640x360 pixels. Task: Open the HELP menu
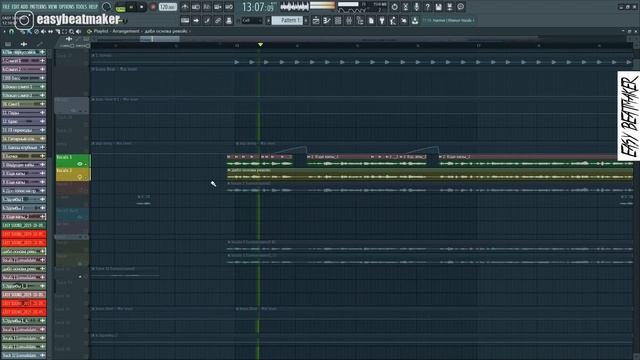click(x=93, y=7)
